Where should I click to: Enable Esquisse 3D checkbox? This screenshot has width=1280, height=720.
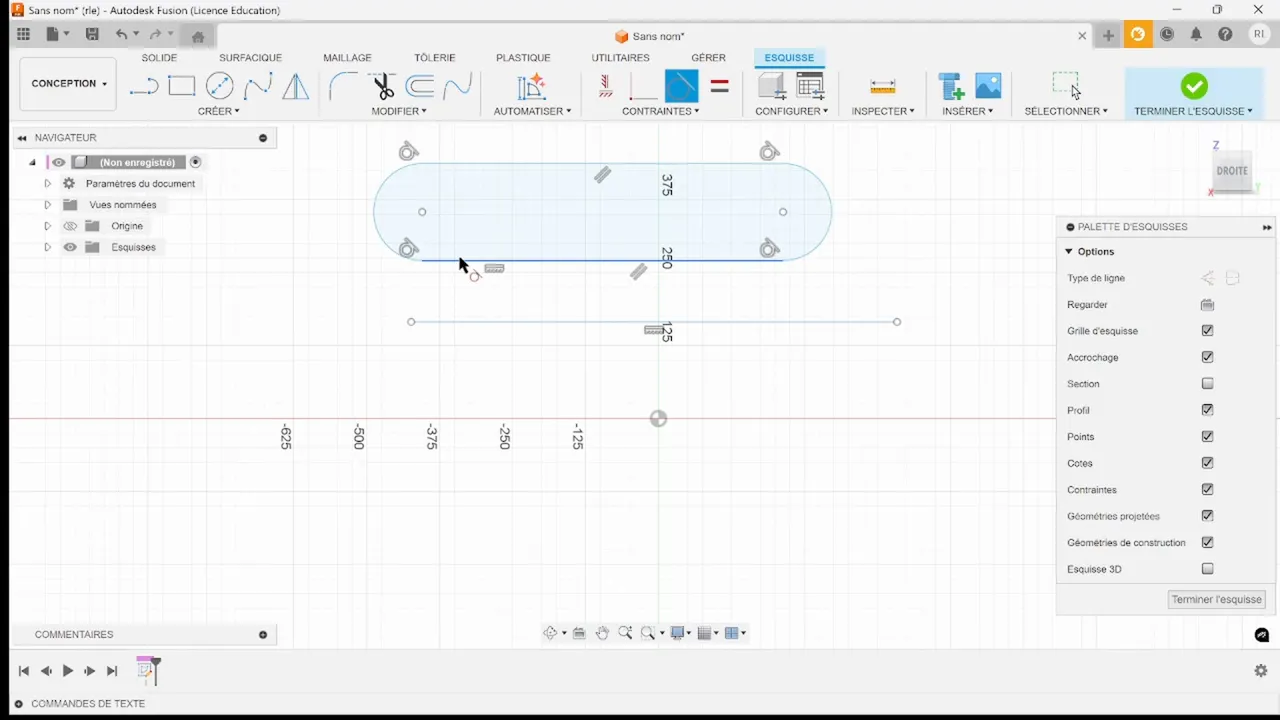click(x=1207, y=569)
